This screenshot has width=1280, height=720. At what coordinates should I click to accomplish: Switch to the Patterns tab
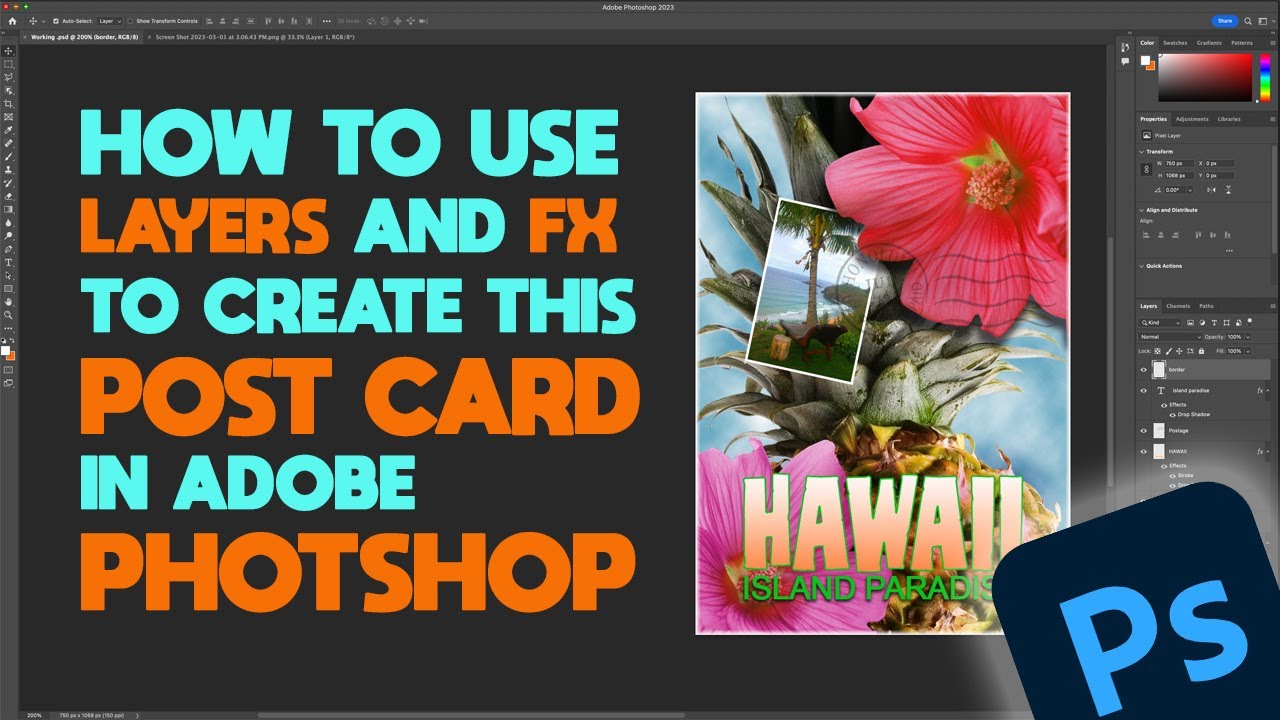pos(1242,43)
